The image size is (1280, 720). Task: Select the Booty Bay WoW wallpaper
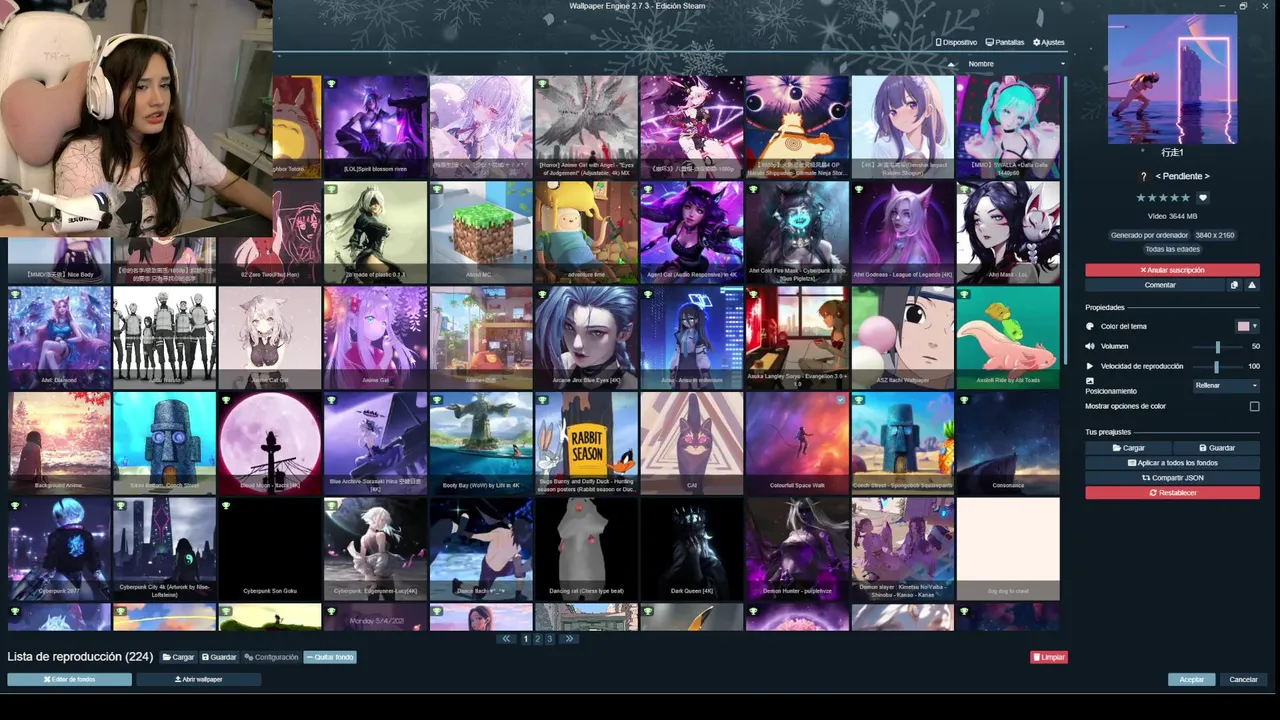pos(481,443)
